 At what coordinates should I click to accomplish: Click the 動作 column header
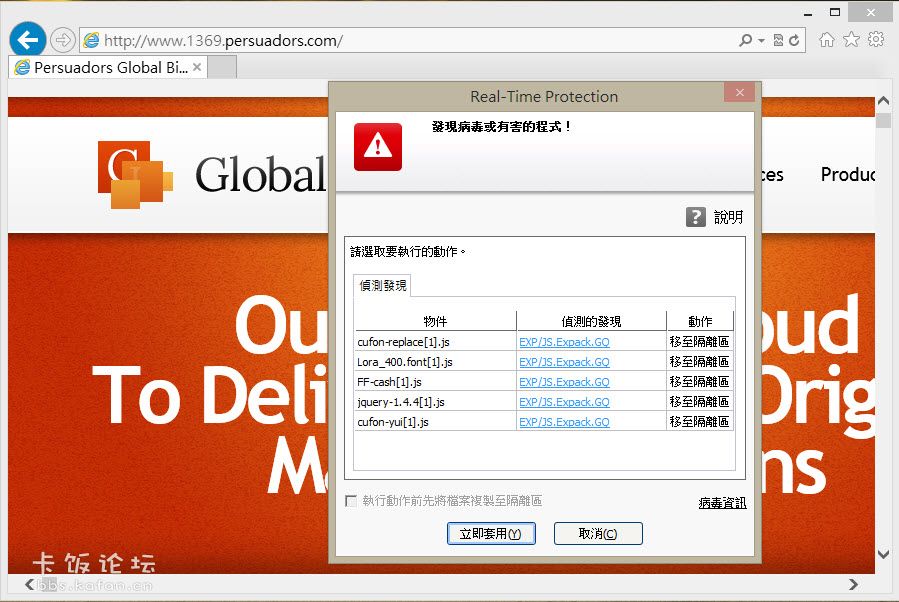(x=700, y=321)
